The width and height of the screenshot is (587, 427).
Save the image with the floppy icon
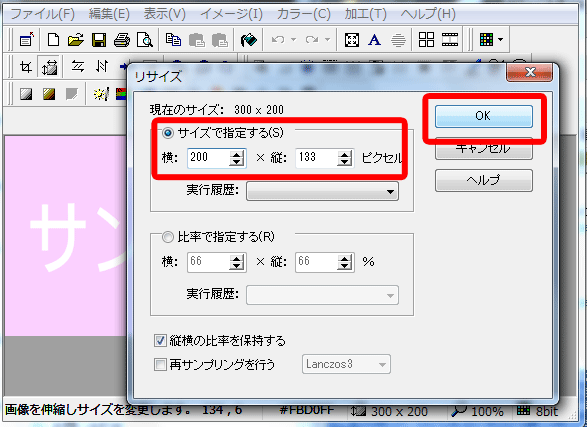pos(99,39)
